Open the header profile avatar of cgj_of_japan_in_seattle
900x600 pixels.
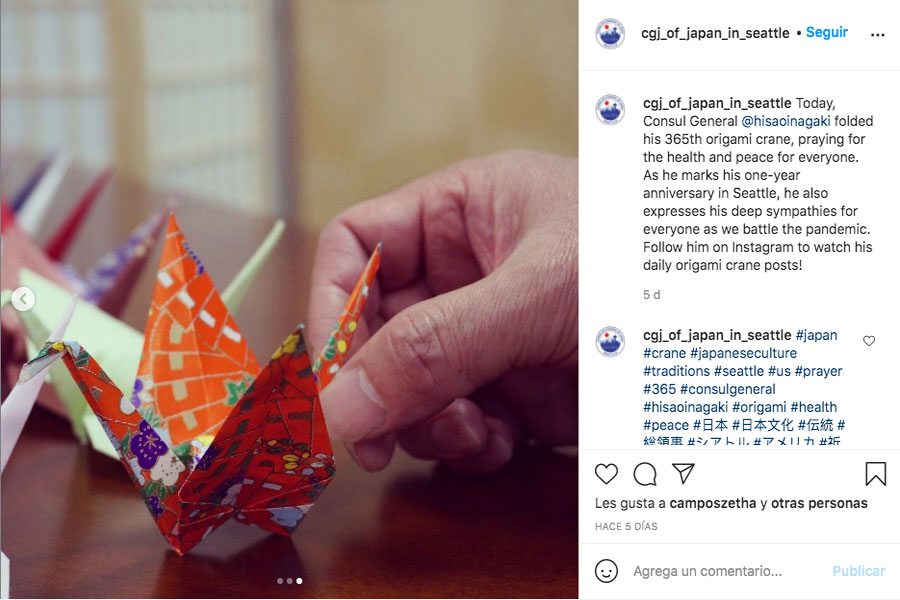pyautogui.click(x=610, y=33)
